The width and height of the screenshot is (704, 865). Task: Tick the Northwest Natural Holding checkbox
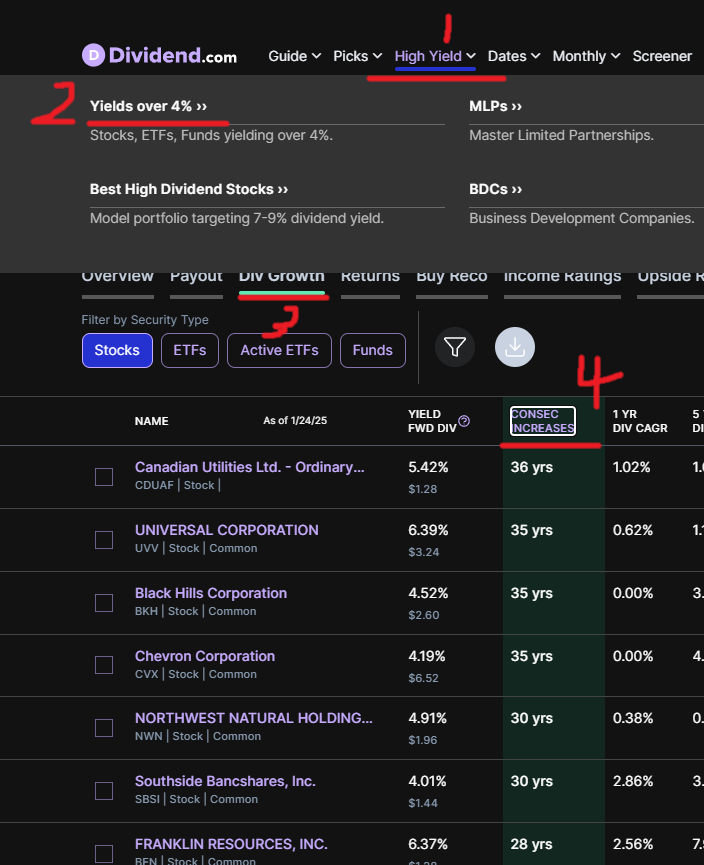click(x=104, y=728)
